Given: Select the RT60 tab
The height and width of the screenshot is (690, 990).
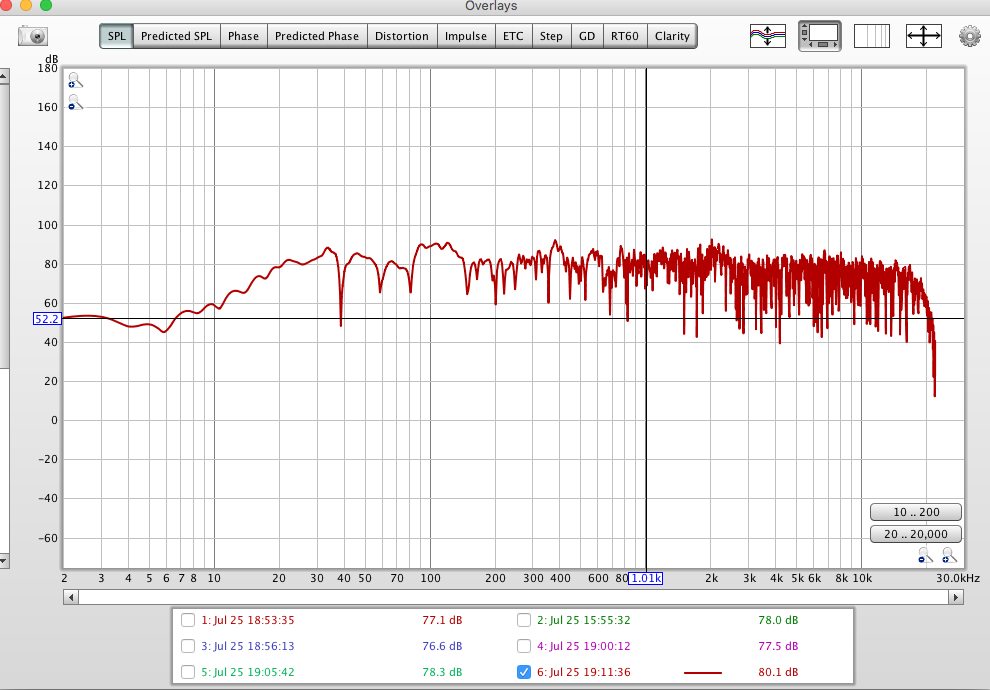Looking at the screenshot, I should 625,36.
